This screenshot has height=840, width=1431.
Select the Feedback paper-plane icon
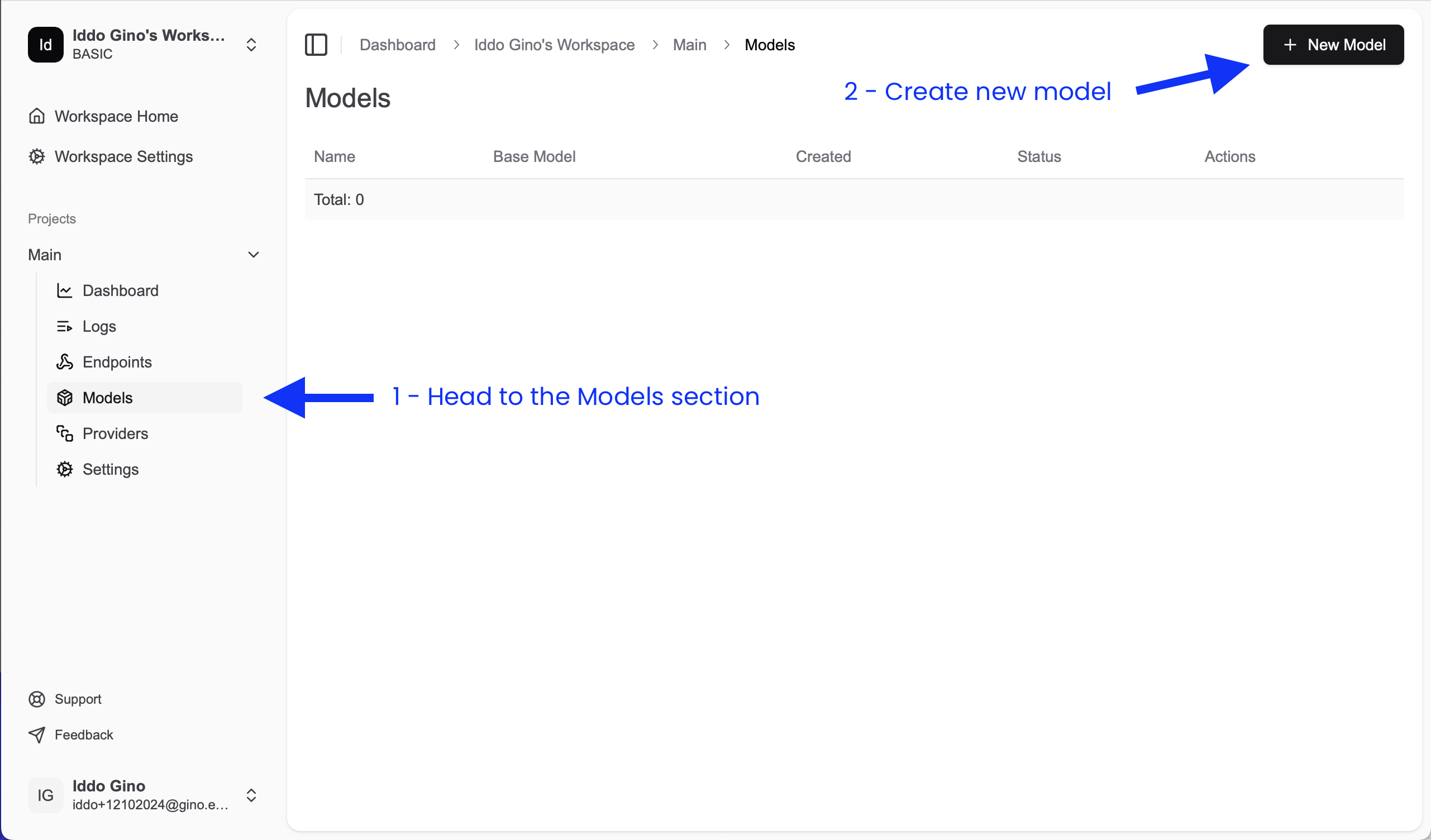pos(36,734)
